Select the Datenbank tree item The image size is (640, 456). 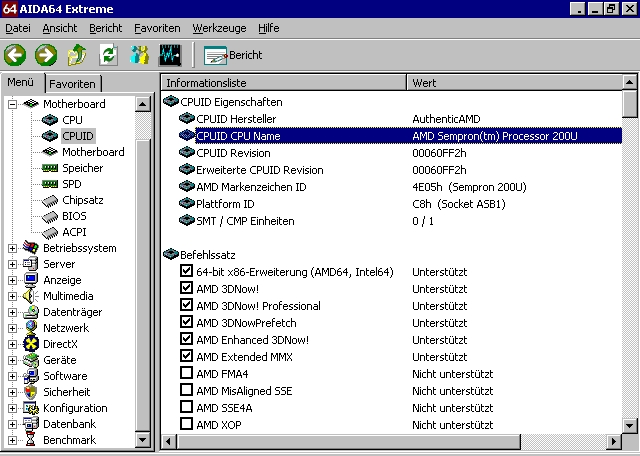70,424
